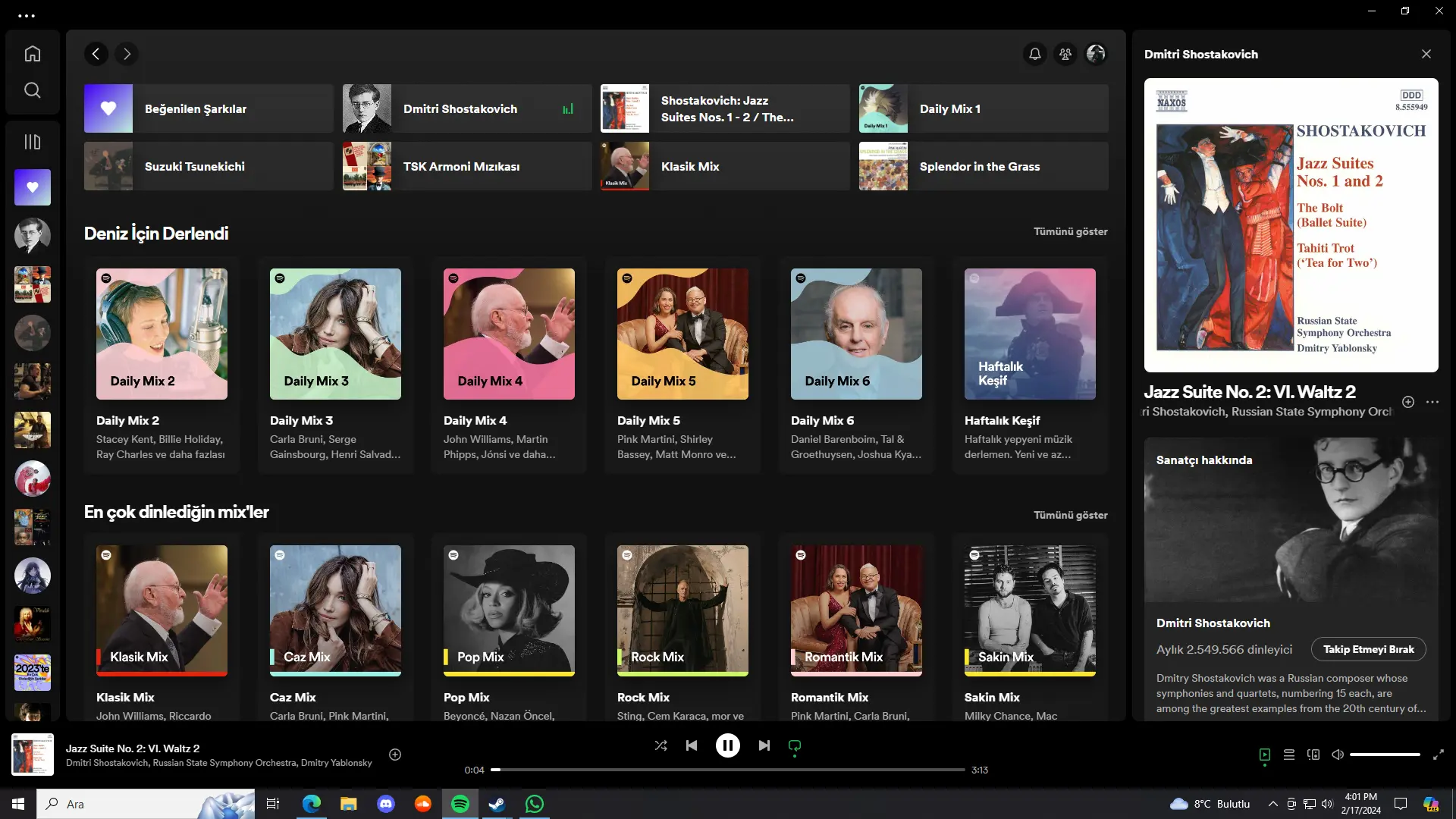Open Microsoft Edge from taskbar
Screen dimensions: 1456x819
click(312, 804)
